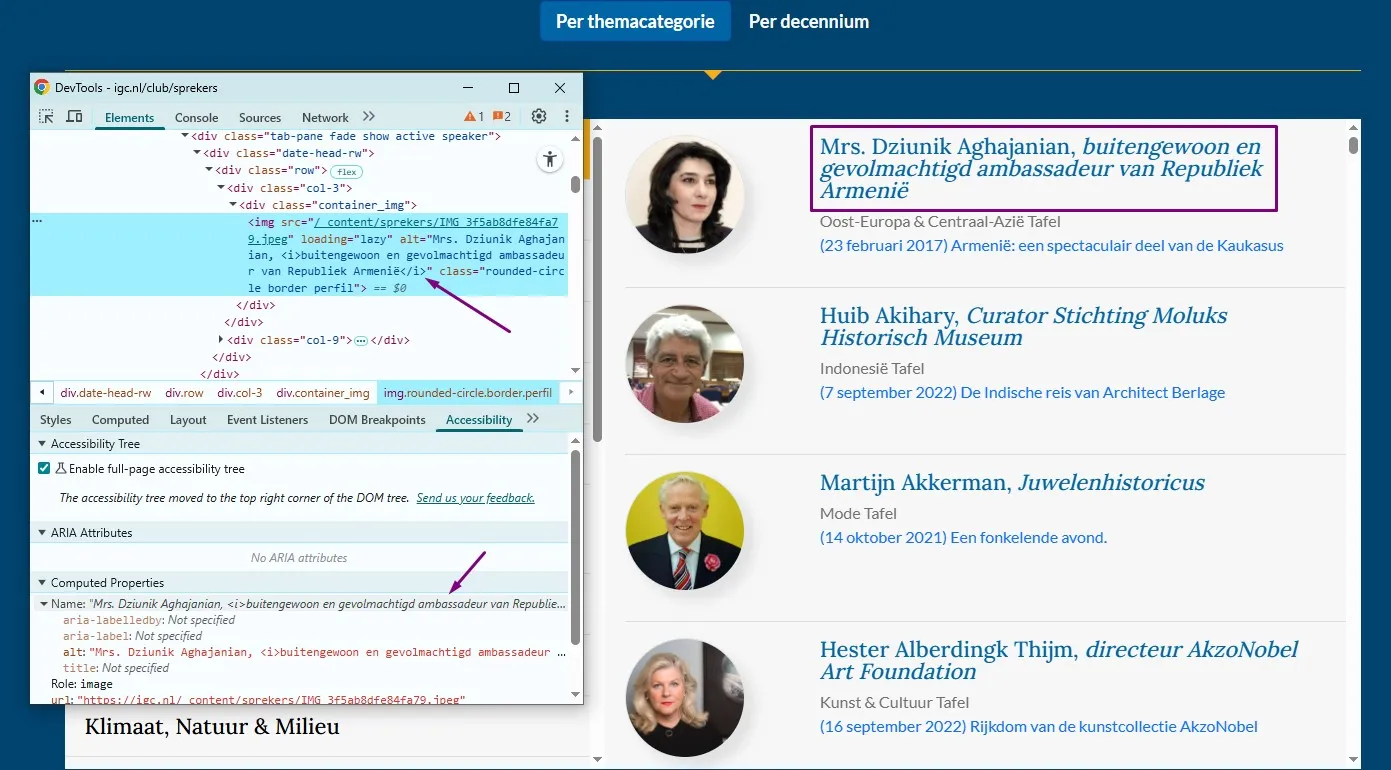The width and height of the screenshot is (1391, 770).
Task: Collapse the ARIA Attributes section
Action: pos(42,533)
